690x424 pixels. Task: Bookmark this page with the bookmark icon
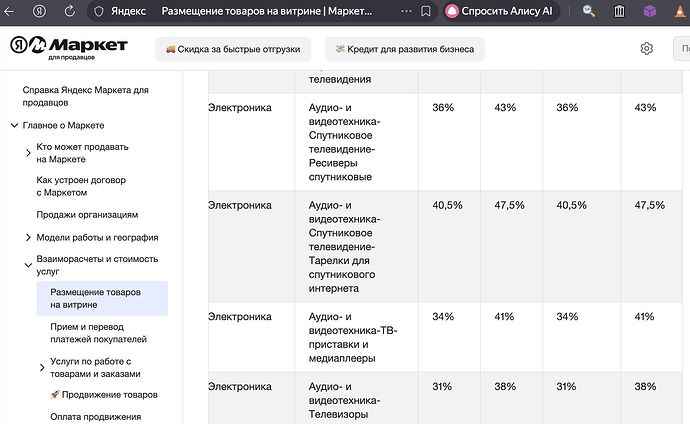click(x=426, y=11)
